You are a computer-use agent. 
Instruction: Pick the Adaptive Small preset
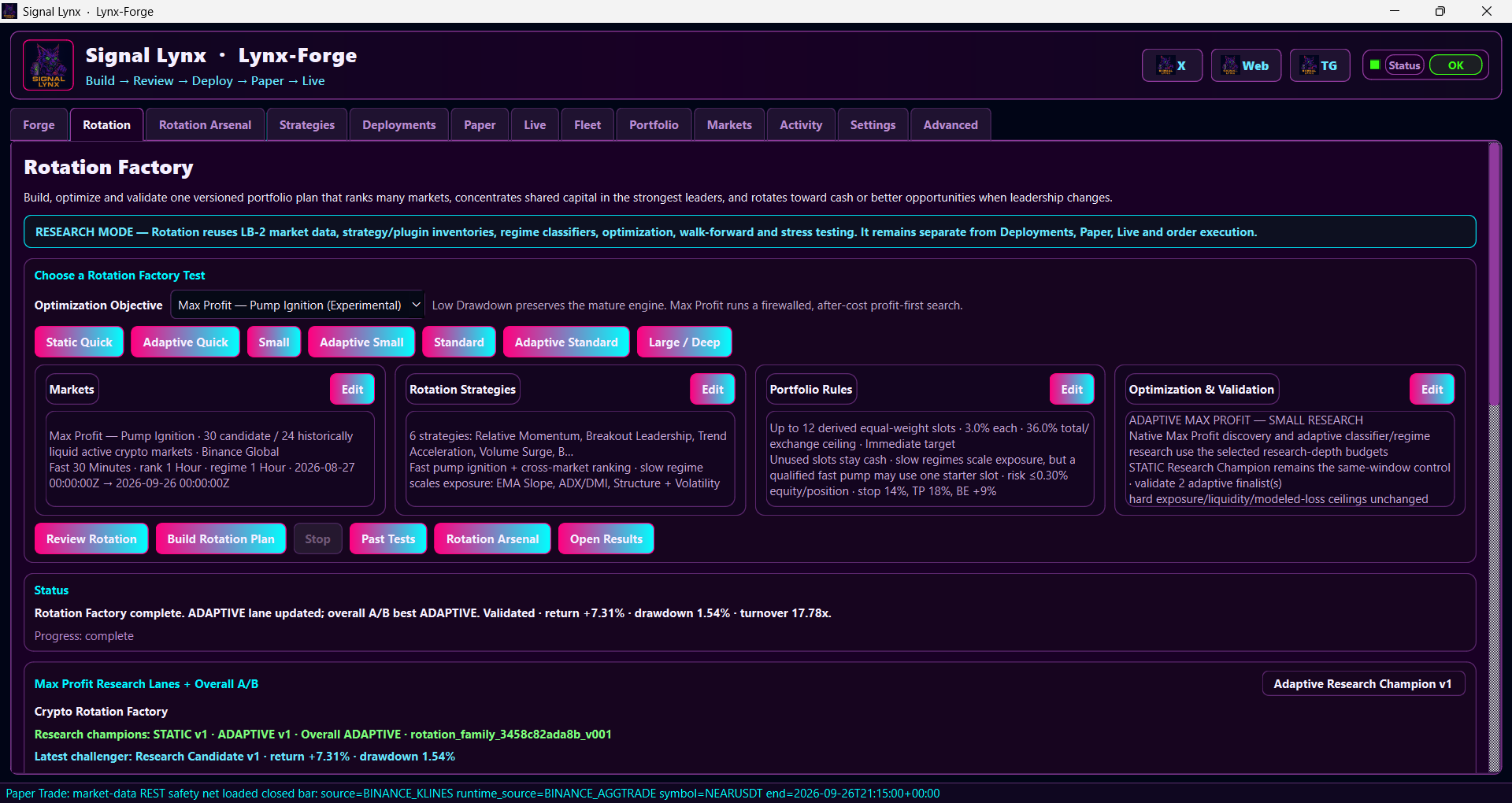tap(361, 342)
